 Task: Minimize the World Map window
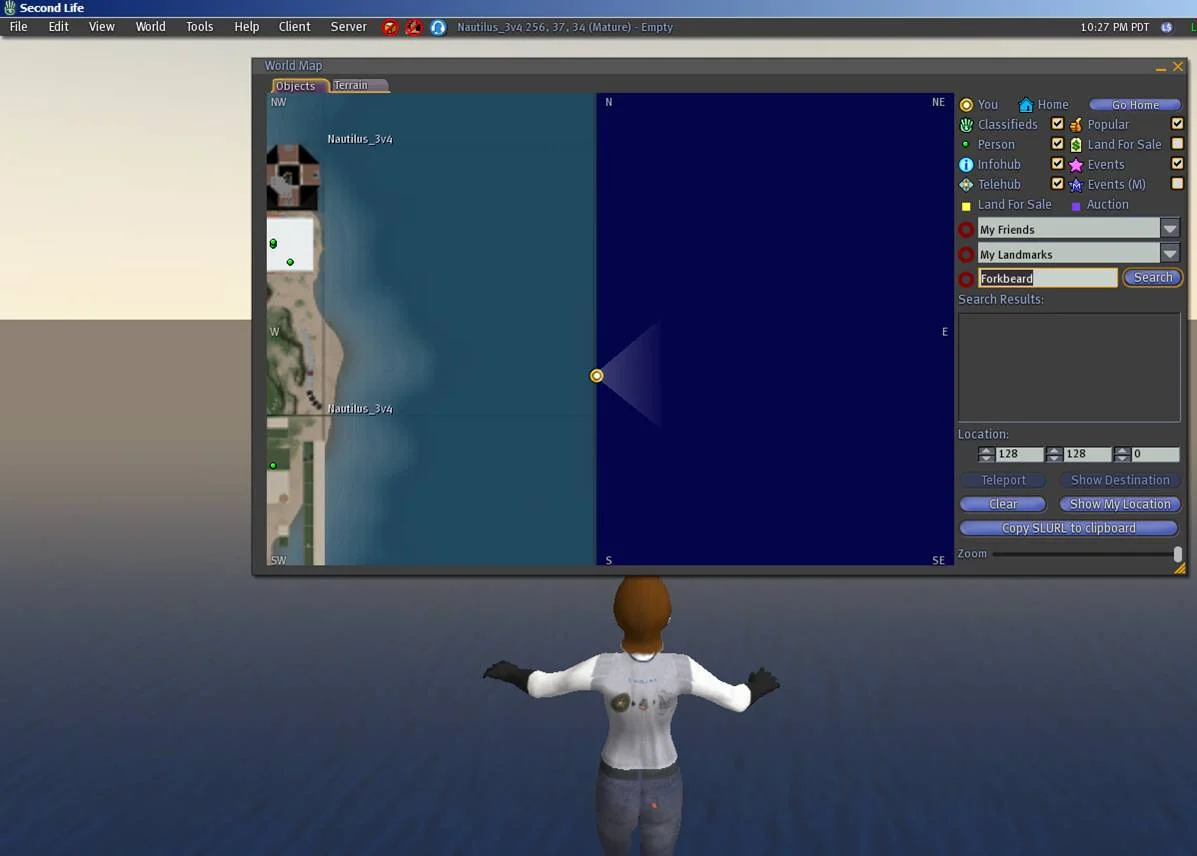click(x=1160, y=67)
